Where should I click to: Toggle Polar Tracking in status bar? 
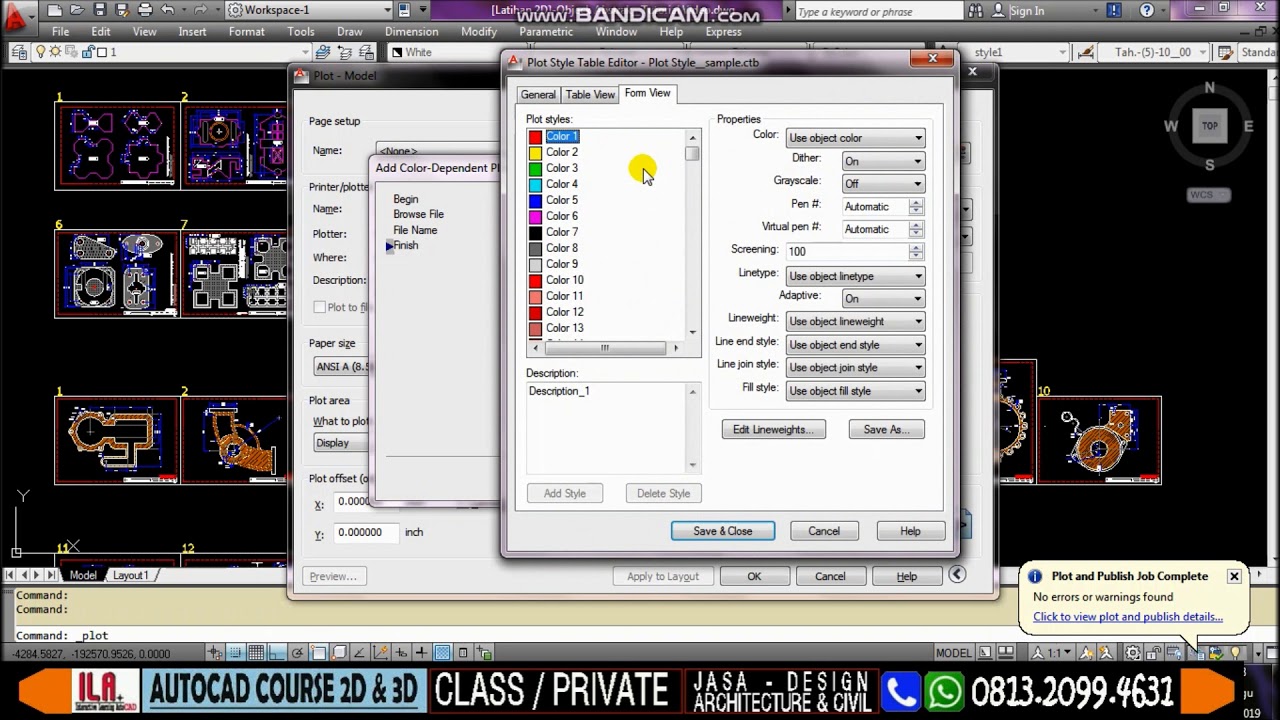(297, 653)
